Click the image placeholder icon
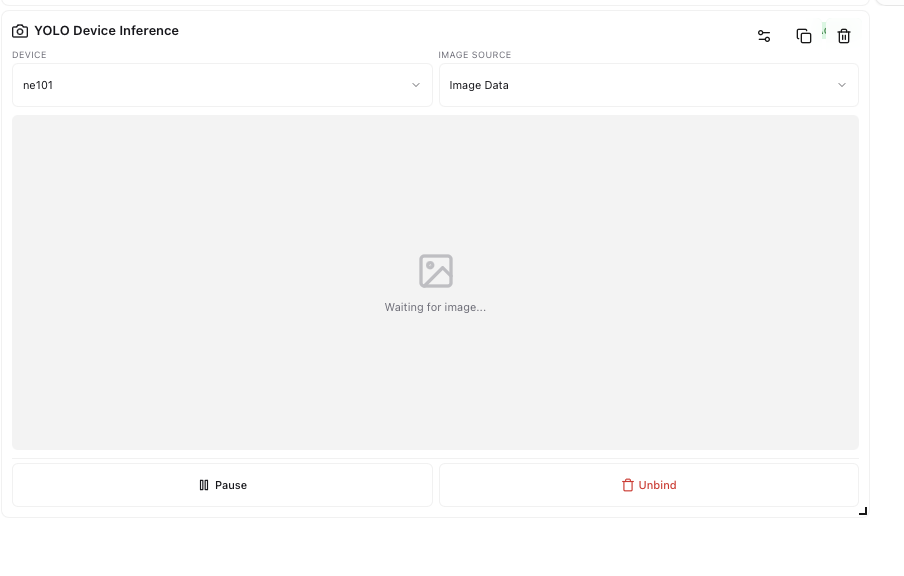The height and width of the screenshot is (576, 904). point(435,271)
